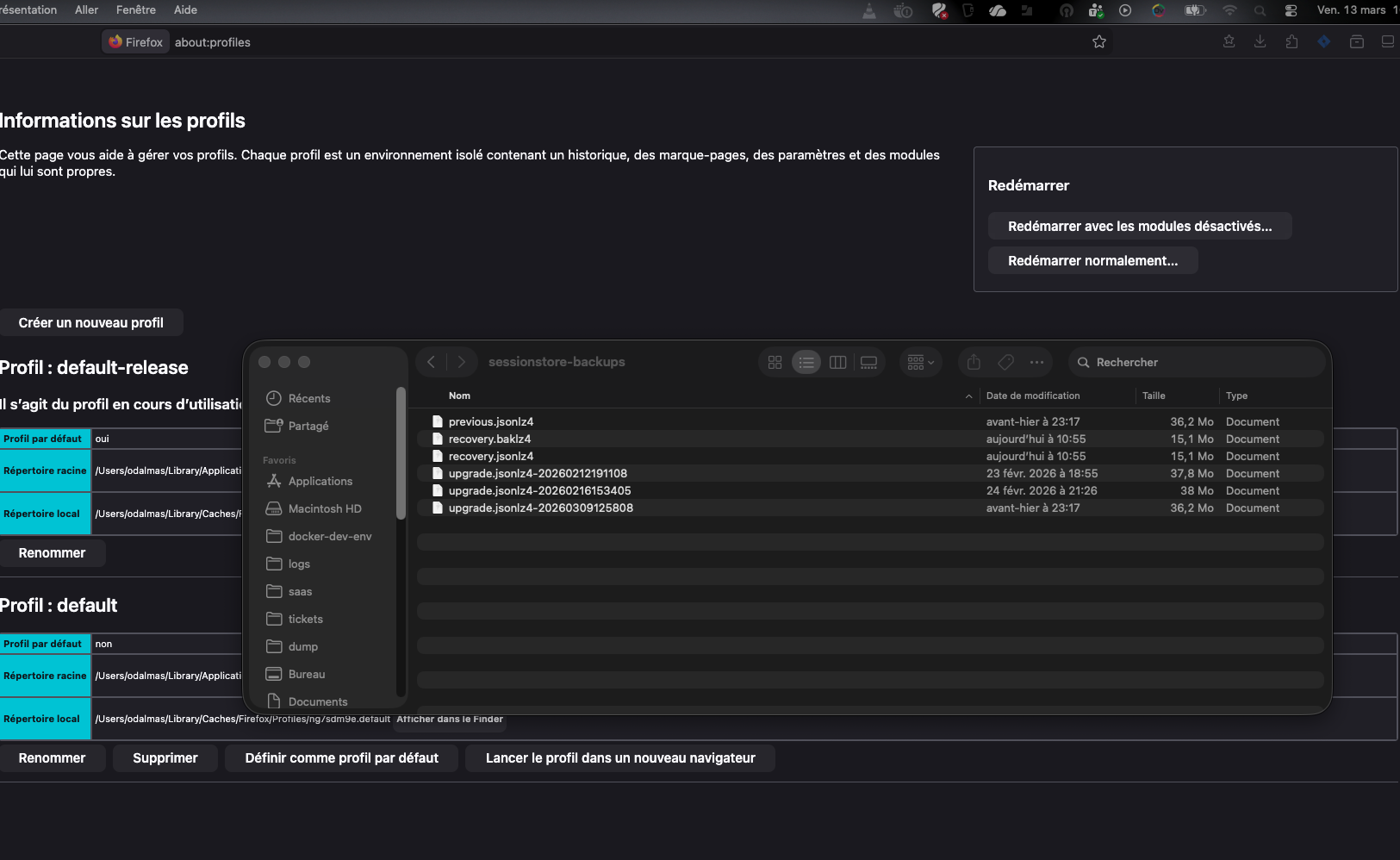The image size is (1400, 860).
Task: Open the Firefox downloads panel
Action: click(x=1260, y=41)
